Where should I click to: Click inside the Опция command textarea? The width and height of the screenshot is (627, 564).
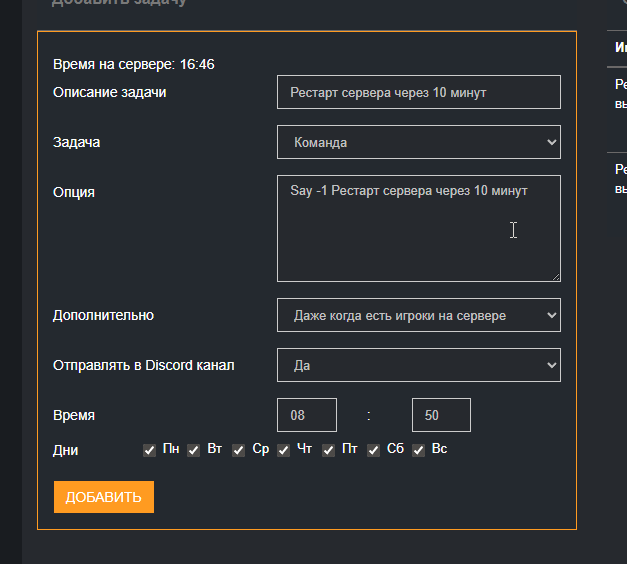418,228
